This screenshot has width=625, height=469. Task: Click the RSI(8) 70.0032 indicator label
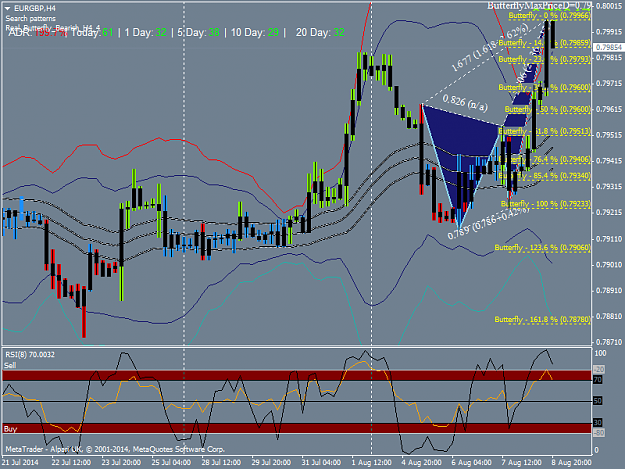(x=29, y=354)
